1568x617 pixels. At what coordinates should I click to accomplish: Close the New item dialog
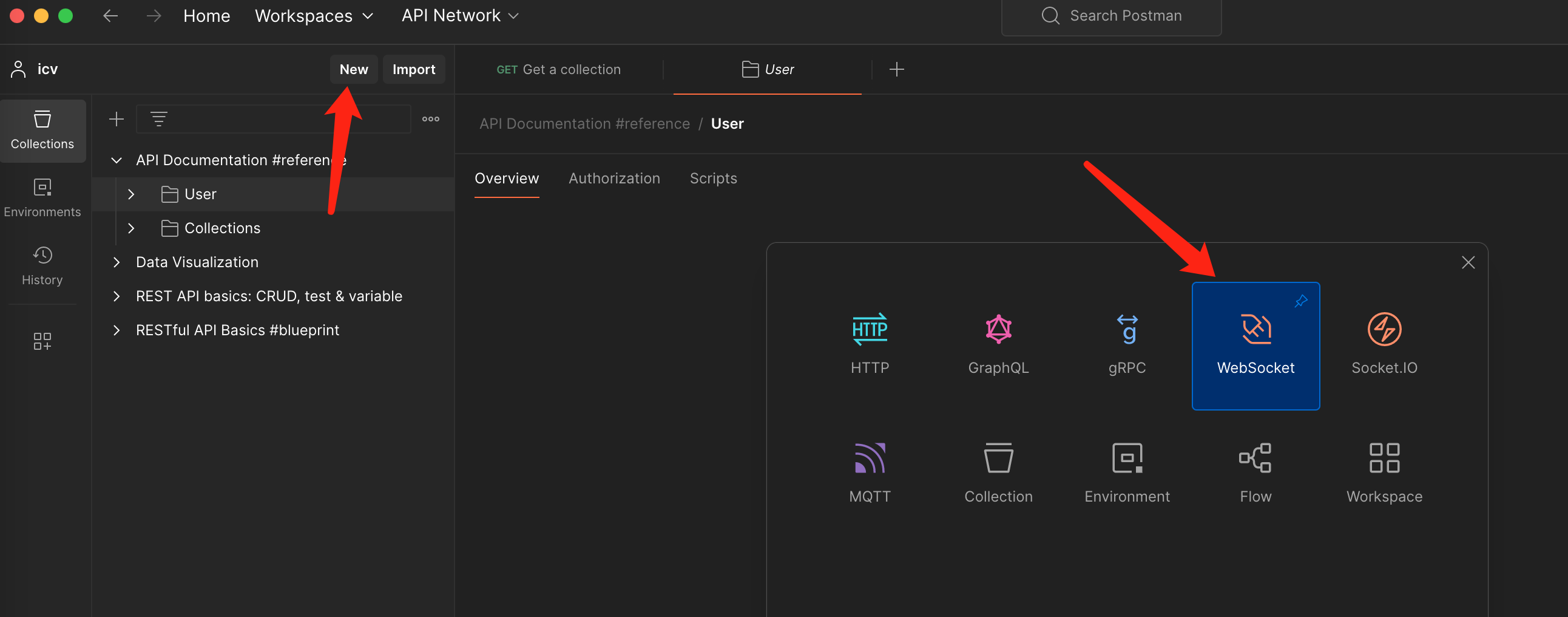tap(1467, 262)
